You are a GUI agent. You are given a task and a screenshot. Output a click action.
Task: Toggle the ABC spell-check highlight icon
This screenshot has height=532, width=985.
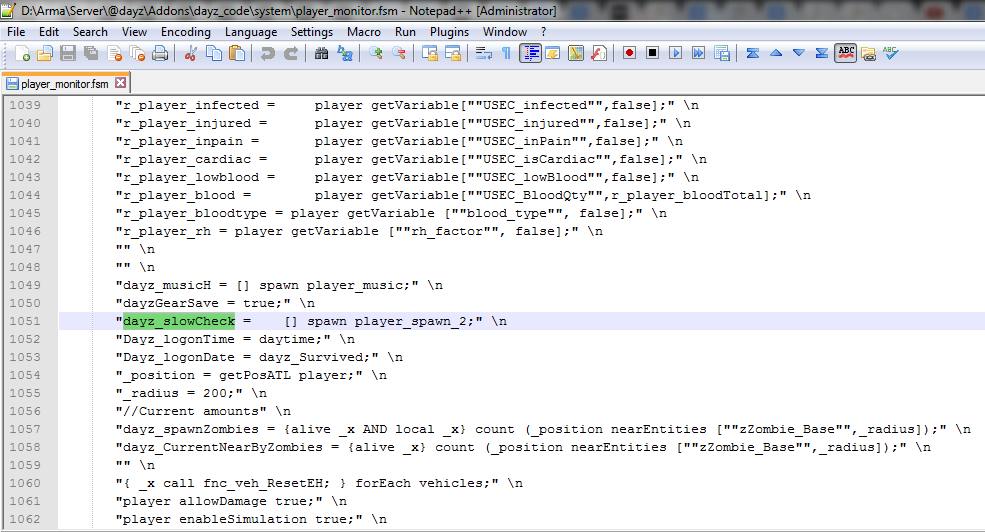[846, 53]
